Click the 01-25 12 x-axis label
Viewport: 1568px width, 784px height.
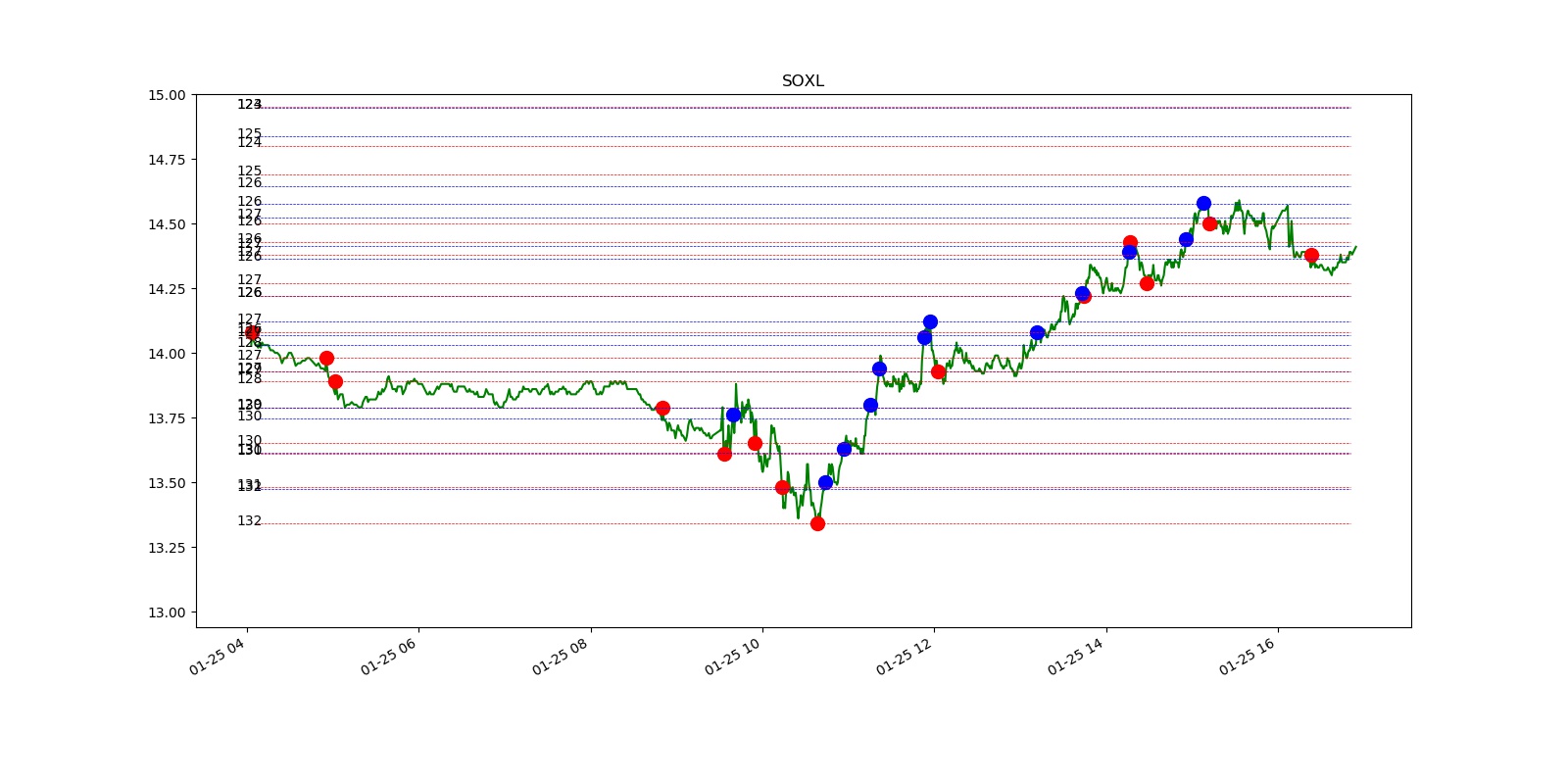click(904, 657)
